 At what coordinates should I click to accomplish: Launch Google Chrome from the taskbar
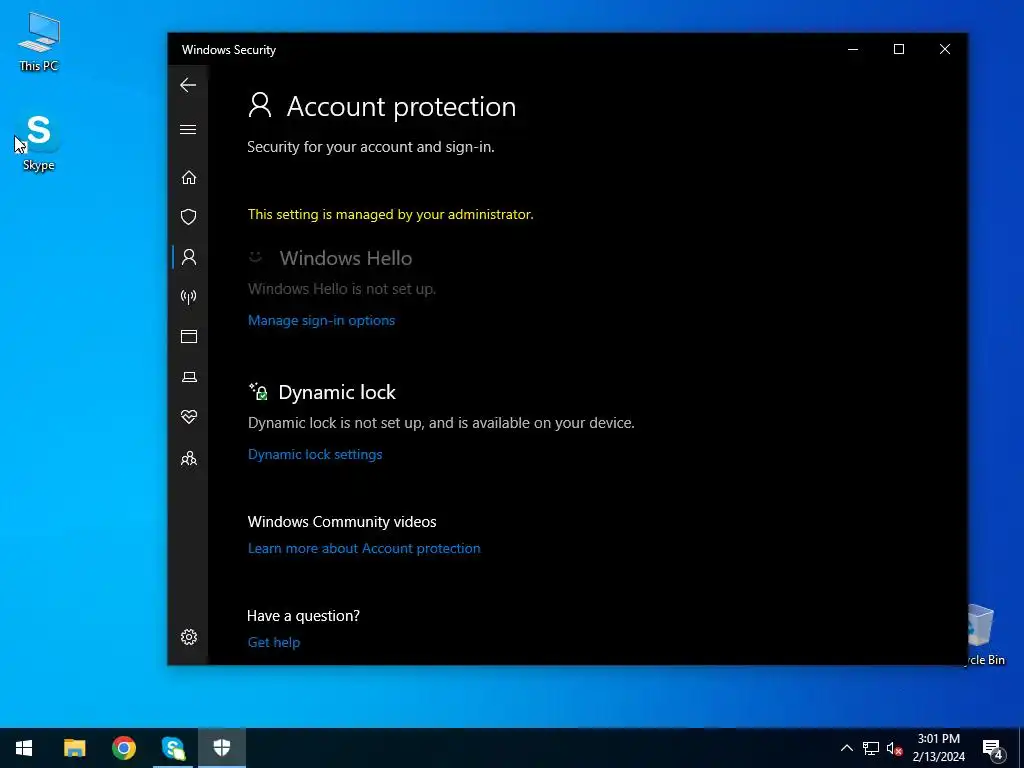123,748
